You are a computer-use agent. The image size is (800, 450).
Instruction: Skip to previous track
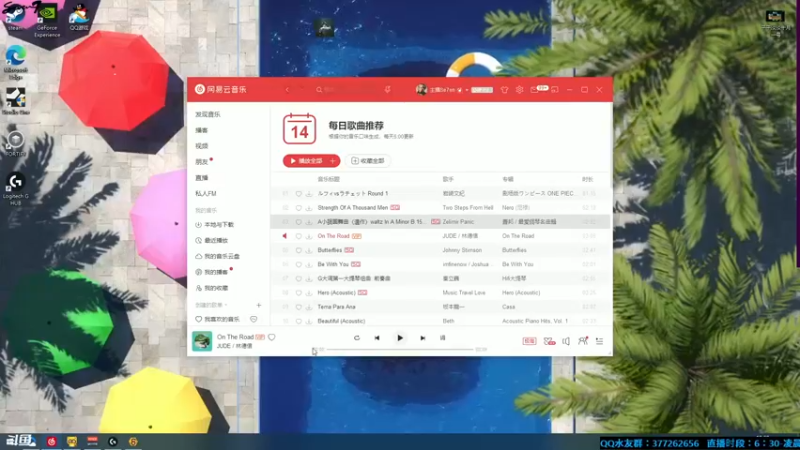click(377, 338)
